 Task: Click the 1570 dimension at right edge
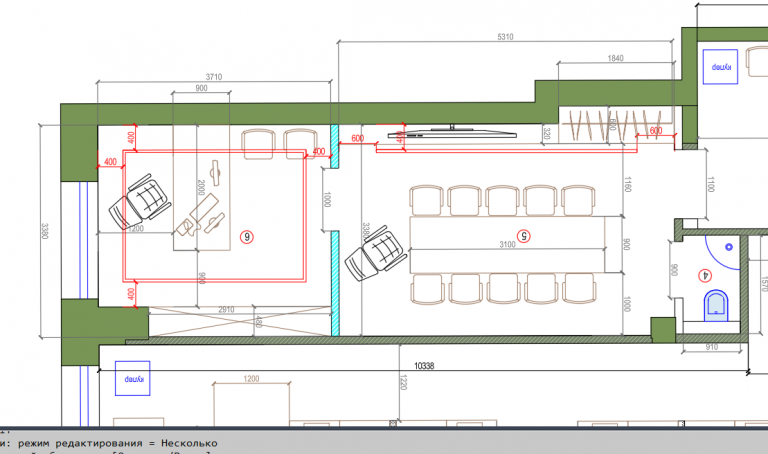[764, 284]
